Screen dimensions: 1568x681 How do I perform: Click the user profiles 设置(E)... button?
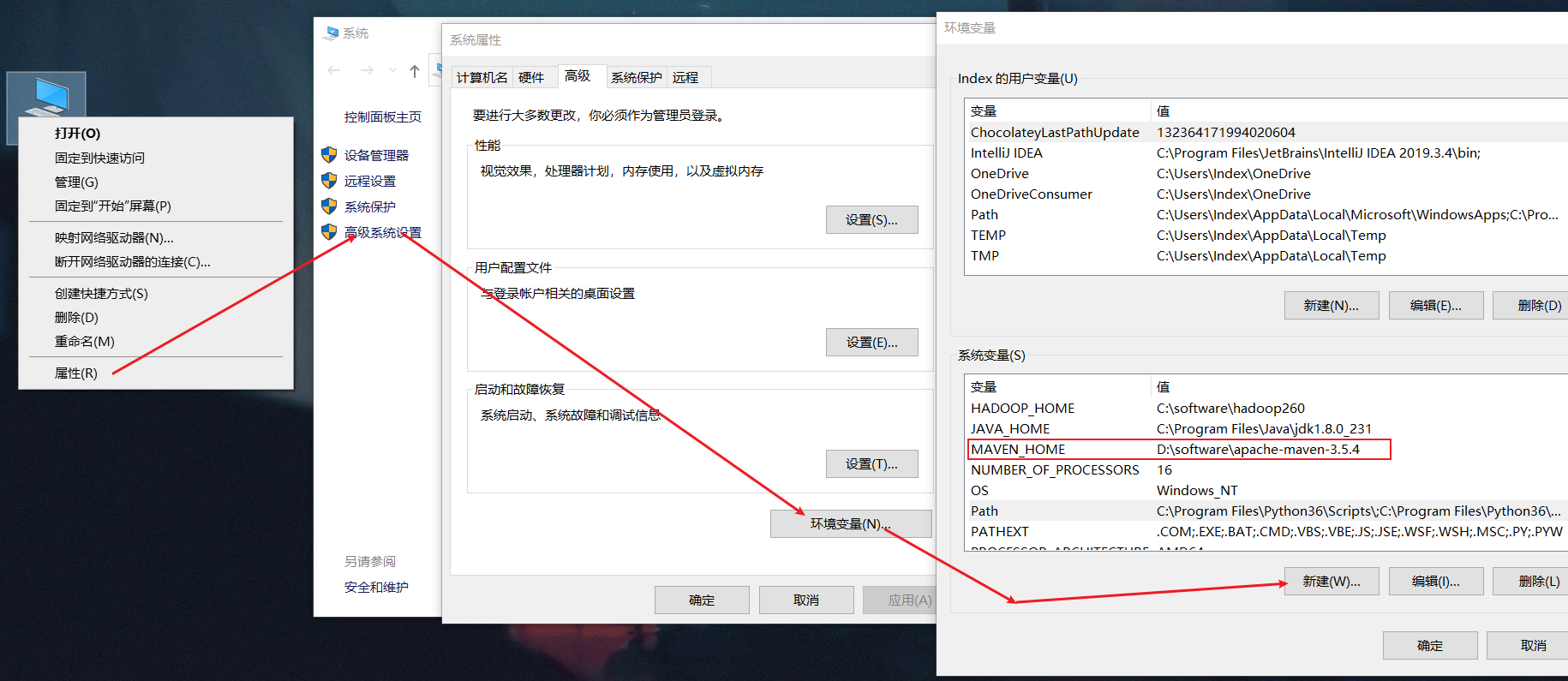point(871,343)
